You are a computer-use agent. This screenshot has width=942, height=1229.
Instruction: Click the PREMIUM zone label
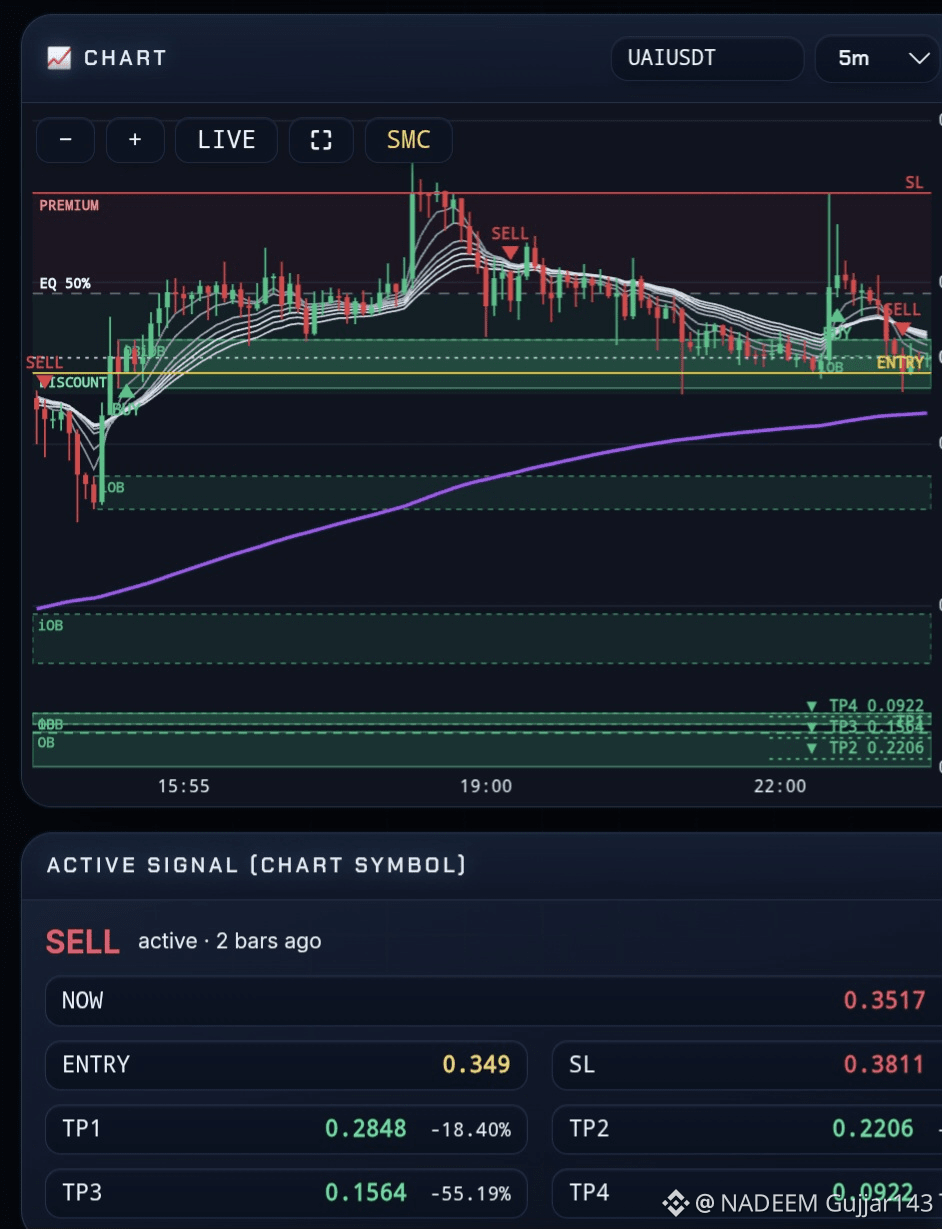pyautogui.click(x=69, y=205)
